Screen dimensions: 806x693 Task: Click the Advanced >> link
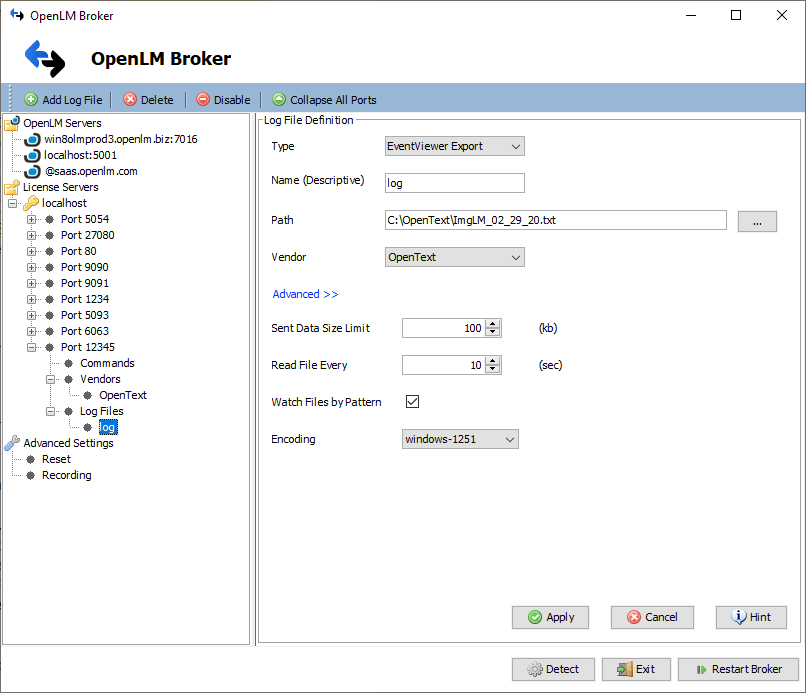(x=305, y=294)
